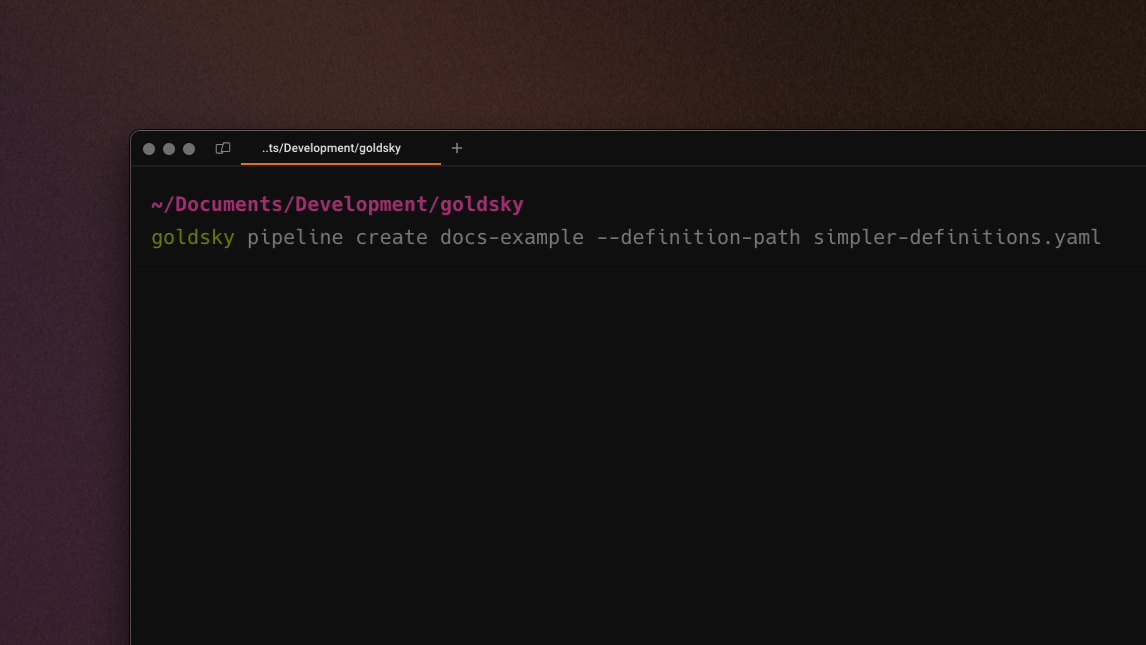Select the ..ts/Development/goldsky tab
1146x645 pixels.
(341, 148)
